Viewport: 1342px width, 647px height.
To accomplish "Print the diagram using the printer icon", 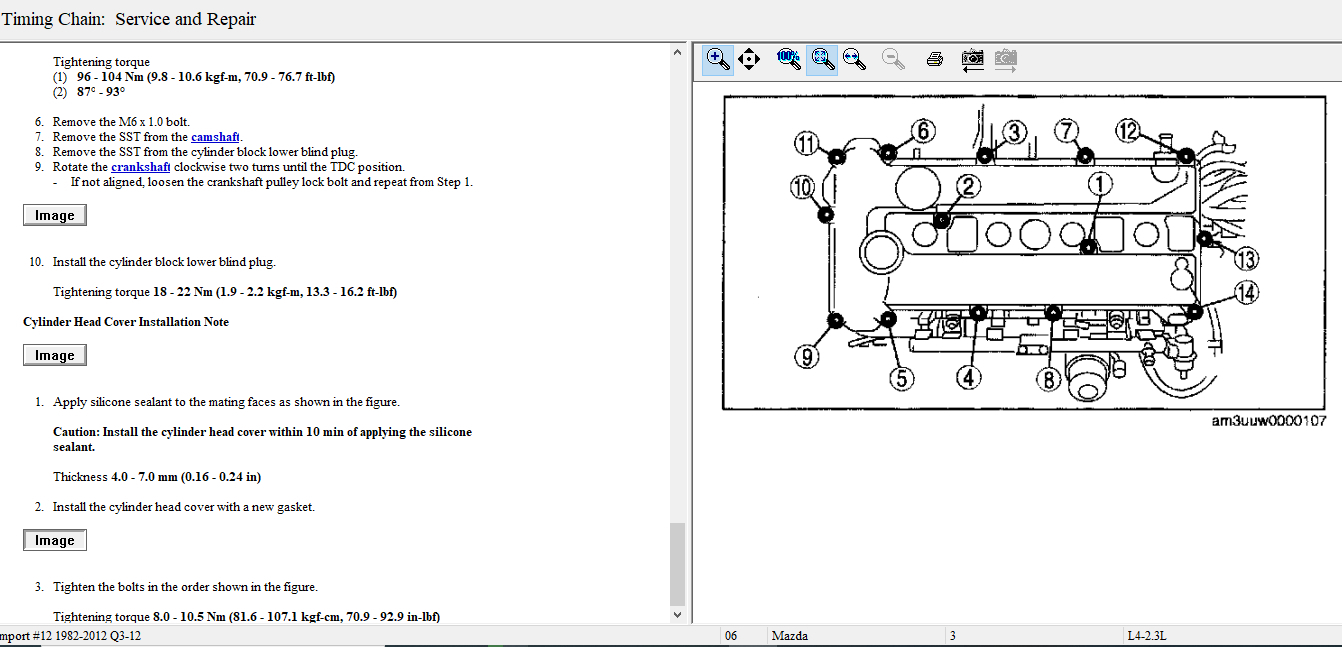I will pyautogui.click(x=935, y=59).
